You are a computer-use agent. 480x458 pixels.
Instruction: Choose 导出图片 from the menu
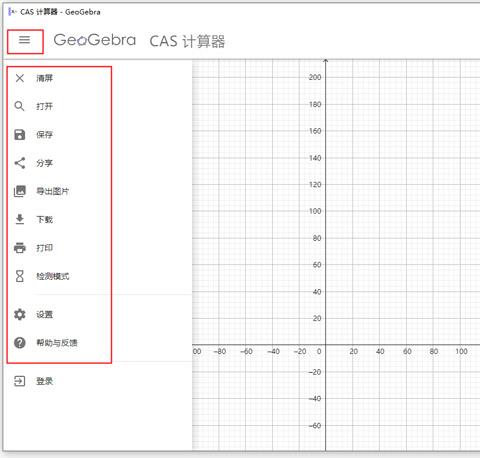(53, 191)
